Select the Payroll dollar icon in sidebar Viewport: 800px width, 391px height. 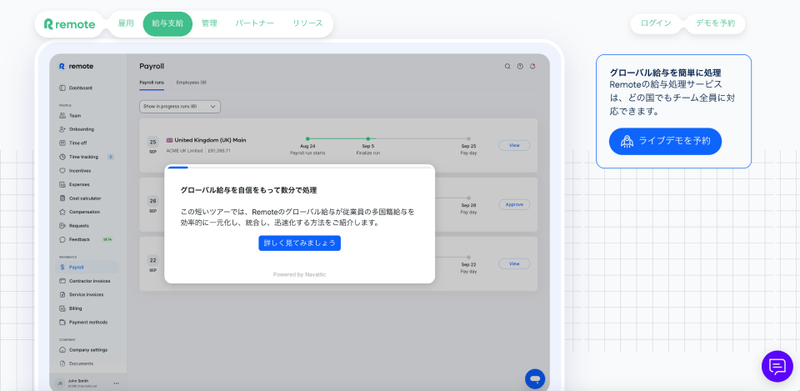click(62, 267)
